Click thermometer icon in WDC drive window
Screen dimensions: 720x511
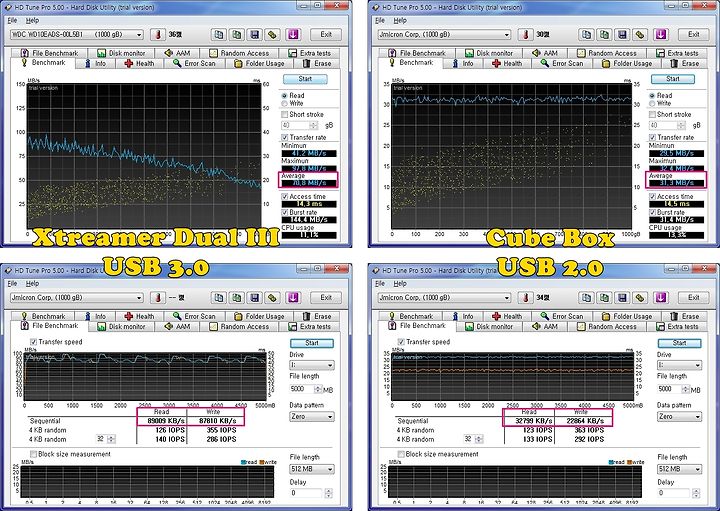tap(158, 35)
